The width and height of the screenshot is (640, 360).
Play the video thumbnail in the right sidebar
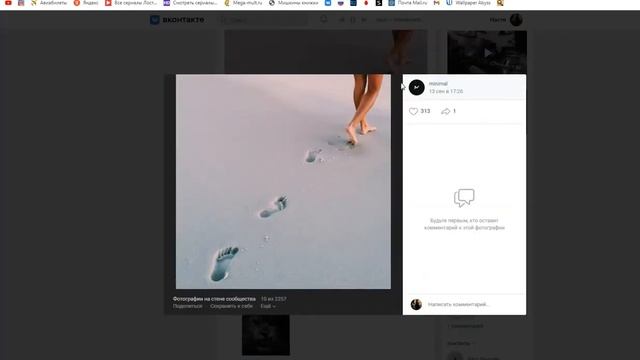point(487,52)
